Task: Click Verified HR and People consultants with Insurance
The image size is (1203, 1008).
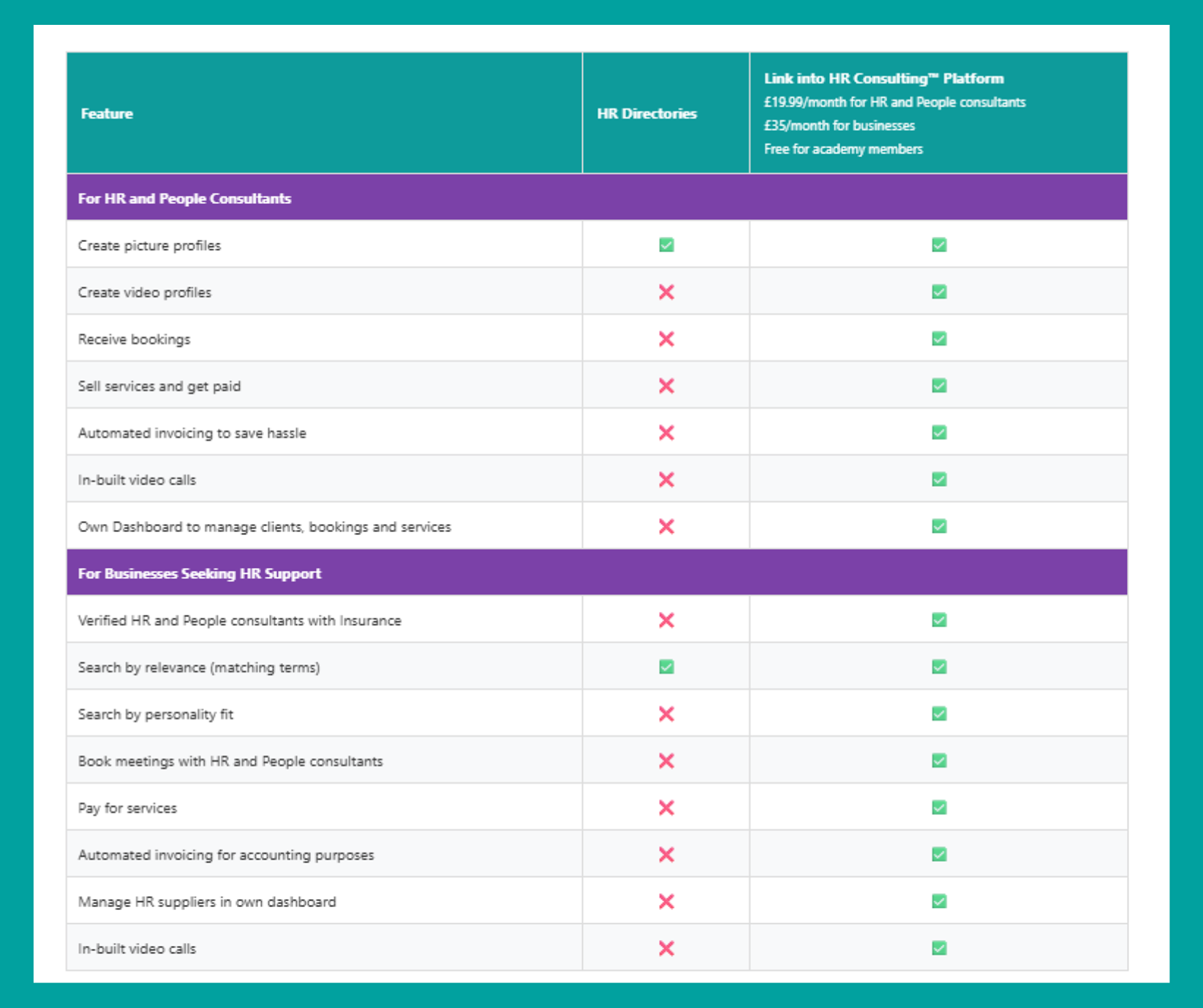Action: (x=240, y=621)
